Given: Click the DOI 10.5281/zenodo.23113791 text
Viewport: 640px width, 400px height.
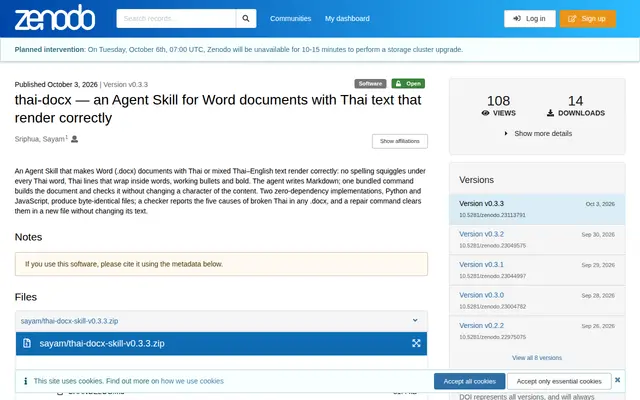Looking at the screenshot, I should pos(492,215).
